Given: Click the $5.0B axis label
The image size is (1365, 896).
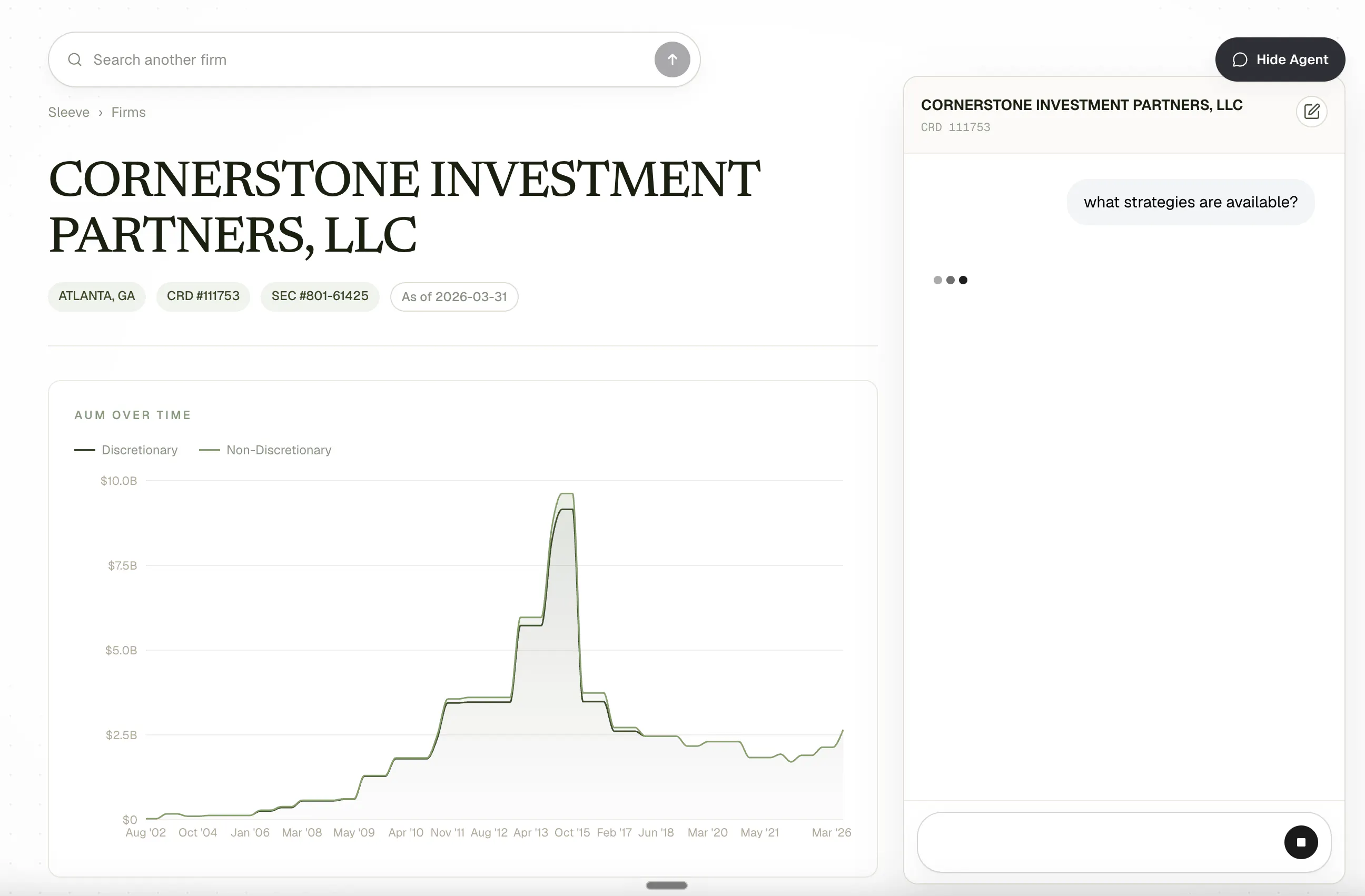Looking at the screenshot, I should (121, 651).
